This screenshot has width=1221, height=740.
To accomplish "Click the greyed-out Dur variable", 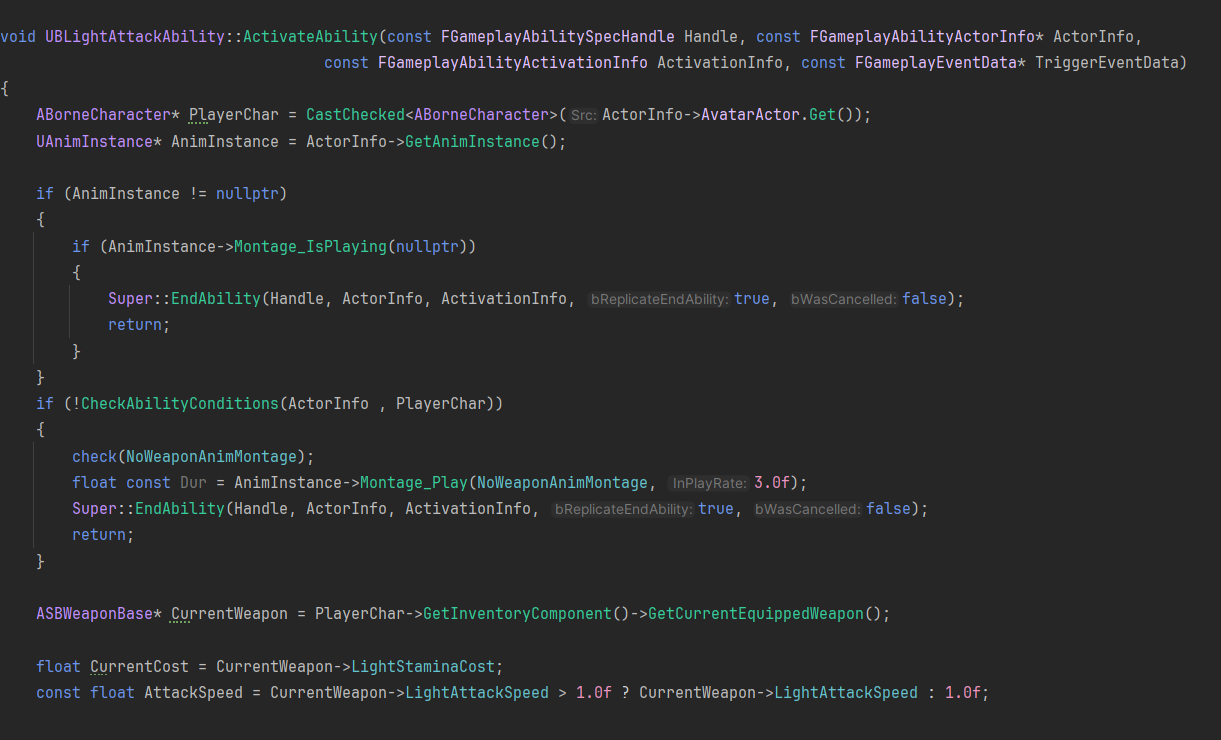I will point(193,483).
